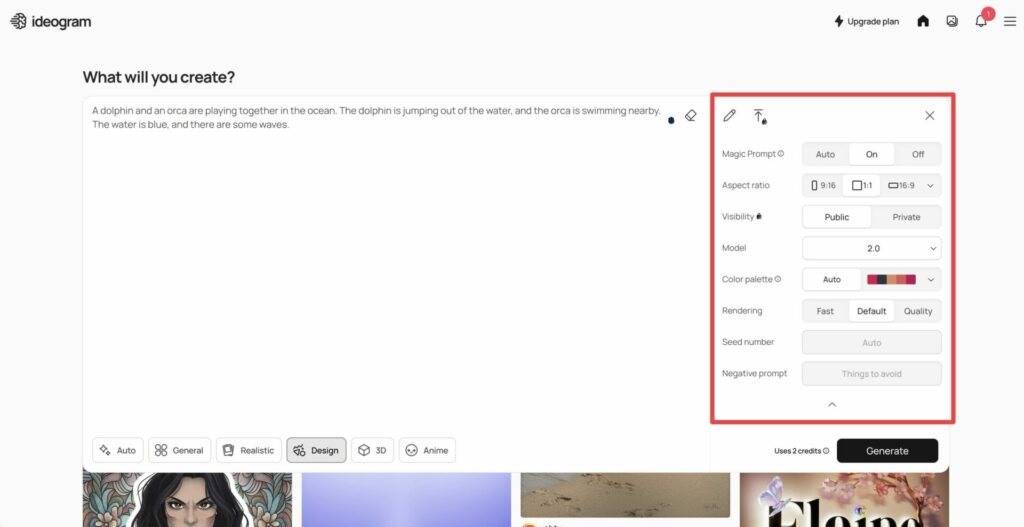The width and height of the screenshot is (1024, 527).
Task: Open the Model 2.0 dropdown
Action: tap(872, 248)
